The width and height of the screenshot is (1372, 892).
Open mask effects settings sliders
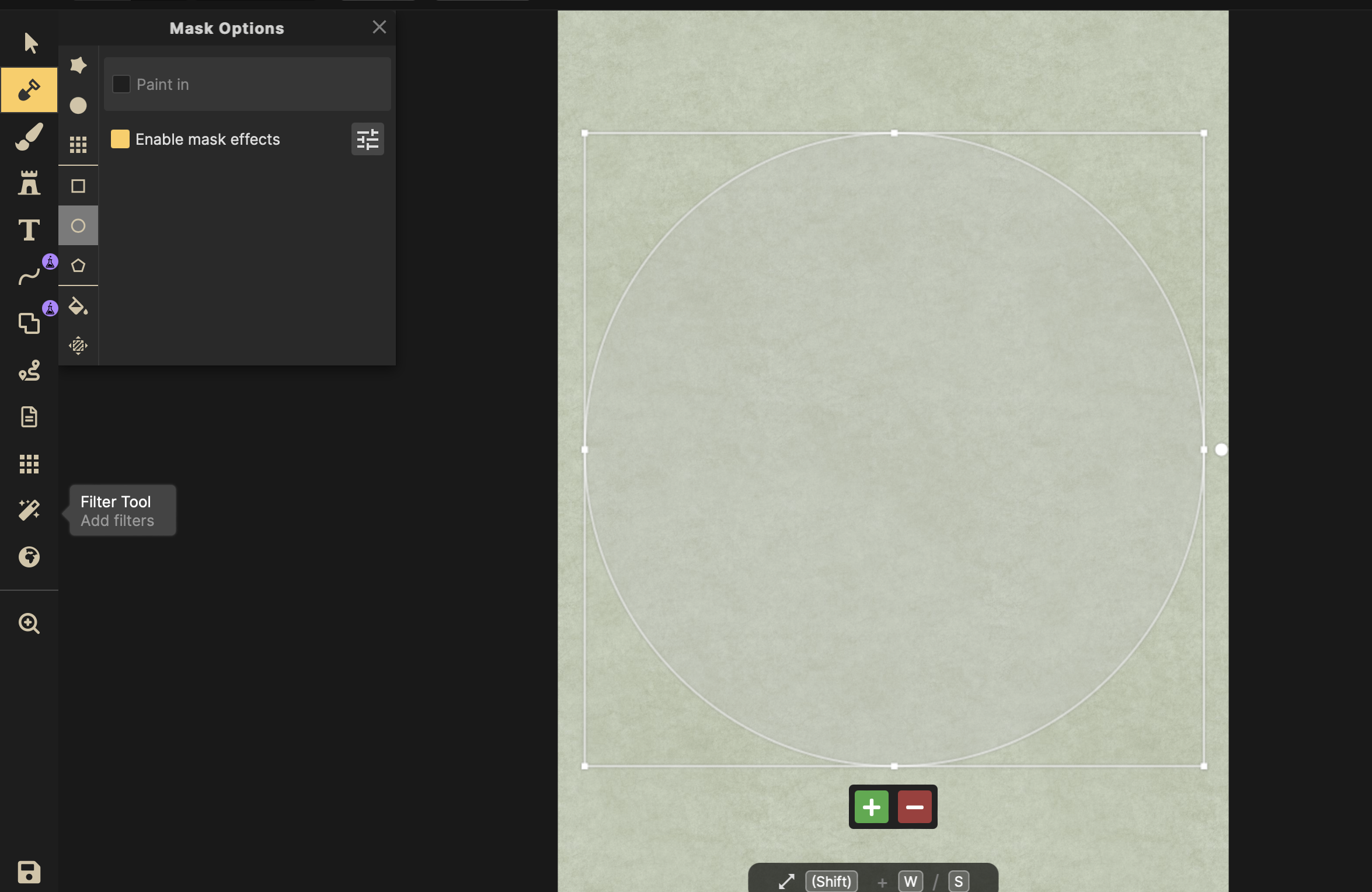(x=367, y=139)
